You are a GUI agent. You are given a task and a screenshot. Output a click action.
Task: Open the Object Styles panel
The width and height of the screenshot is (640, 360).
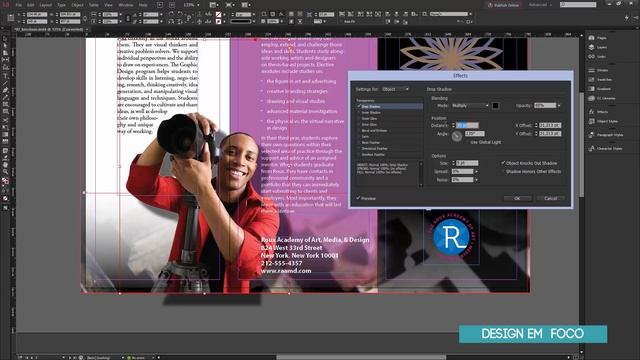[603, 121]
